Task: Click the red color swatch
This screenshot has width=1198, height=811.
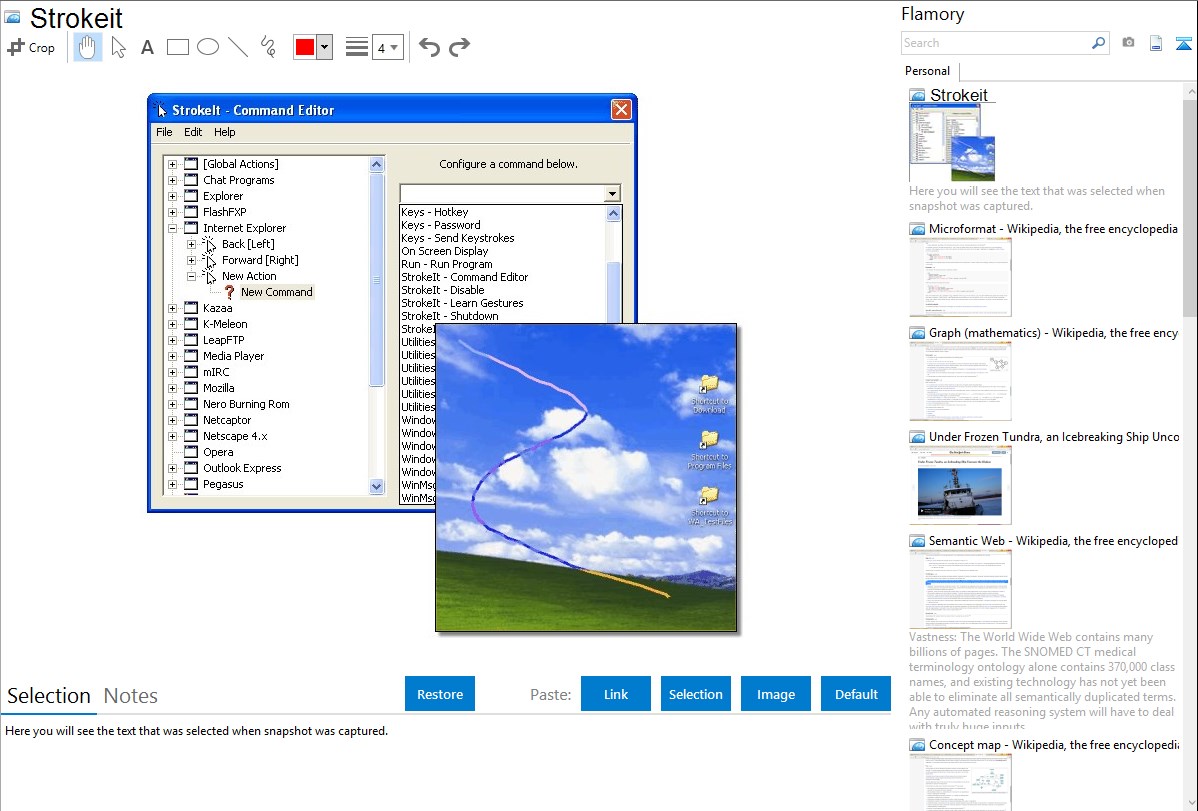Action: tap(305, 47)
